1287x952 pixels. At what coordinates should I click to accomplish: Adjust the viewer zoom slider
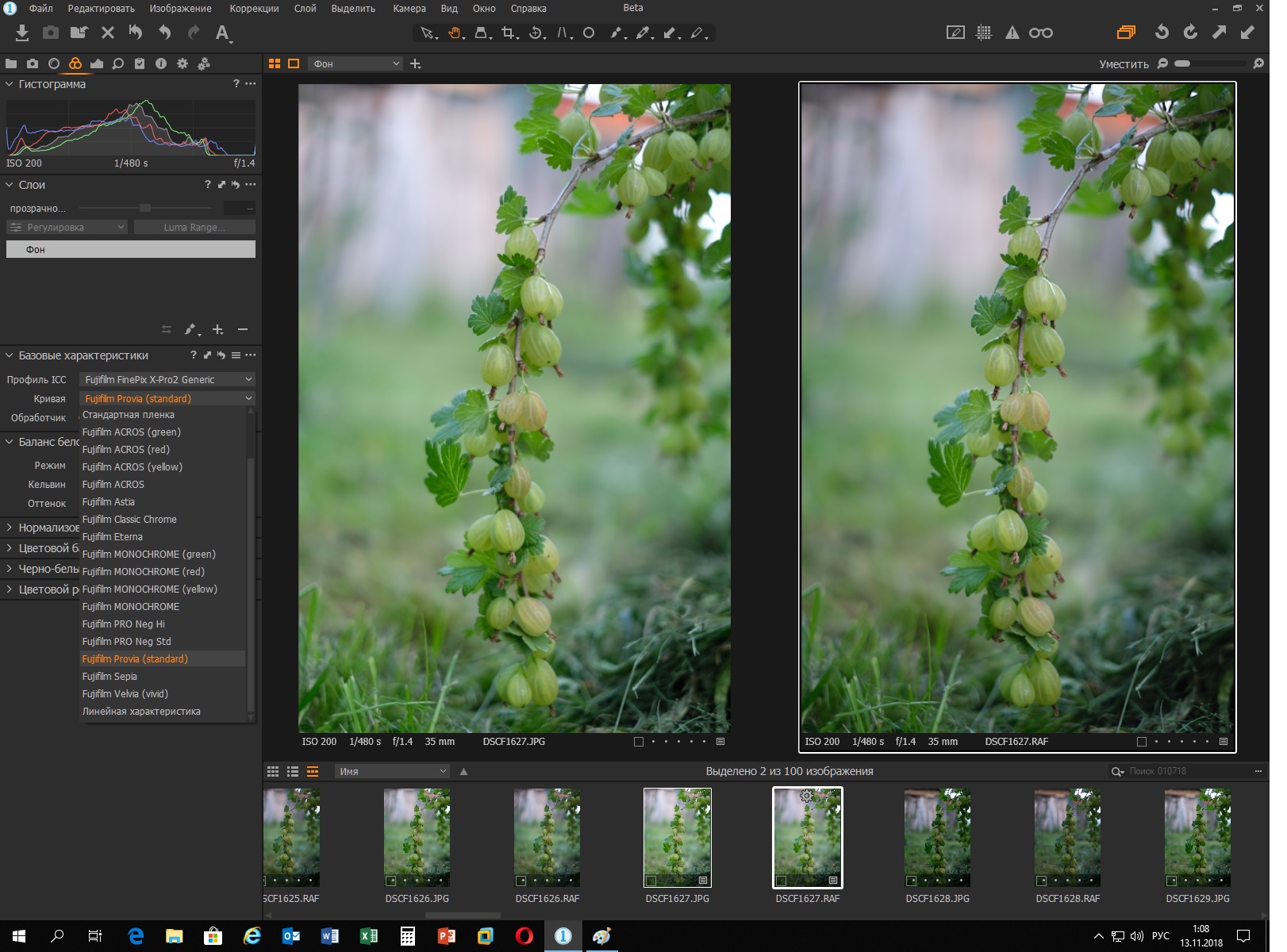[1211, 63]
